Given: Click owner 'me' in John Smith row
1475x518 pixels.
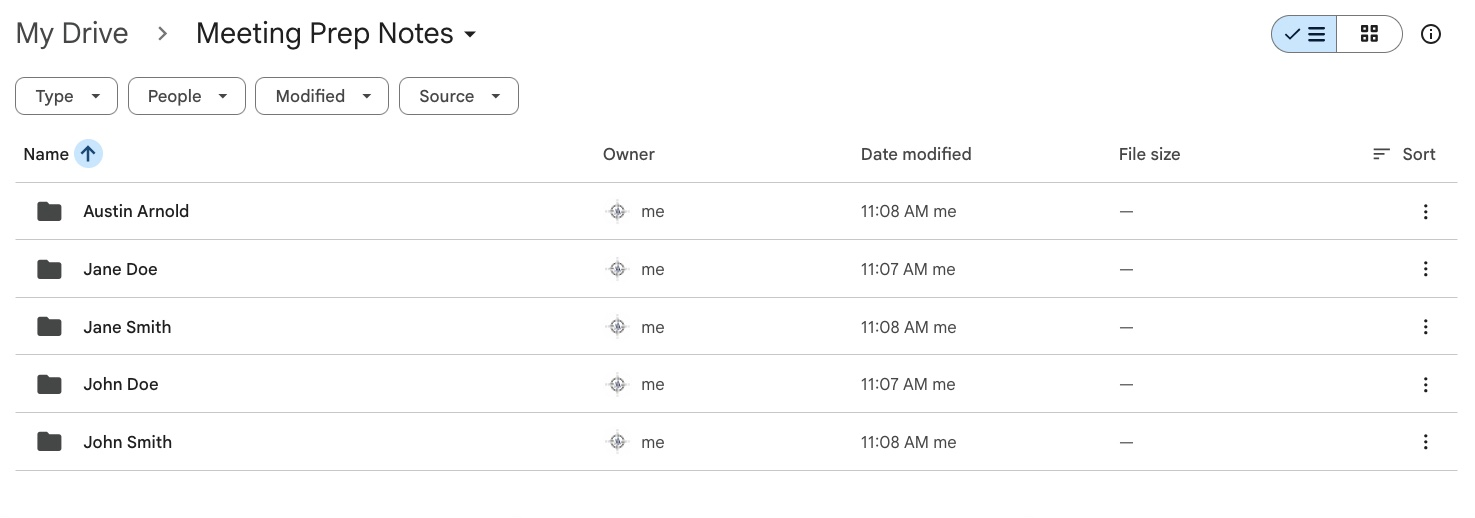Looking at the screenshot, I should coord(653,443).
